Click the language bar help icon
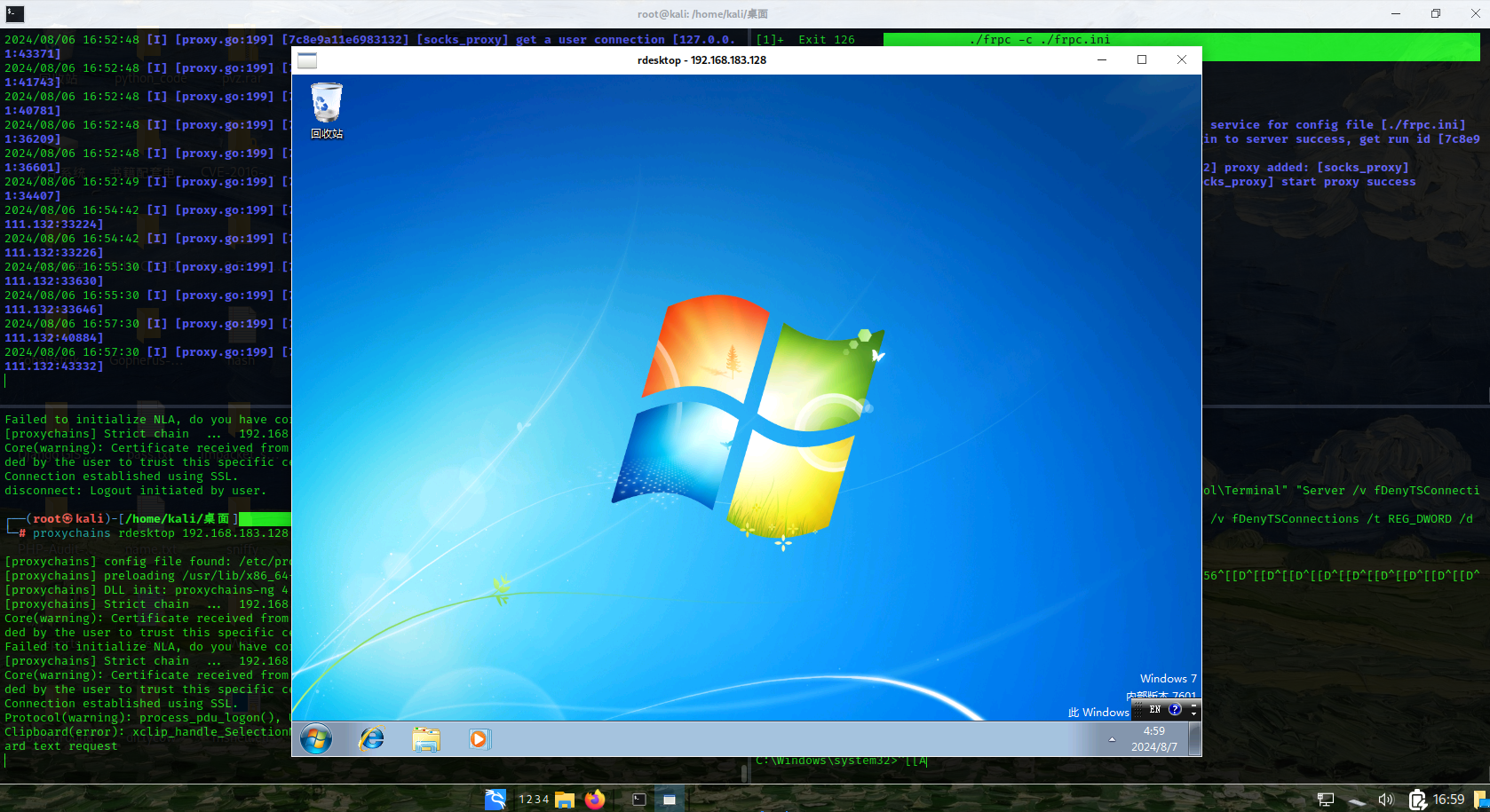The image size is (1490, 812). tap(1175, 709)
